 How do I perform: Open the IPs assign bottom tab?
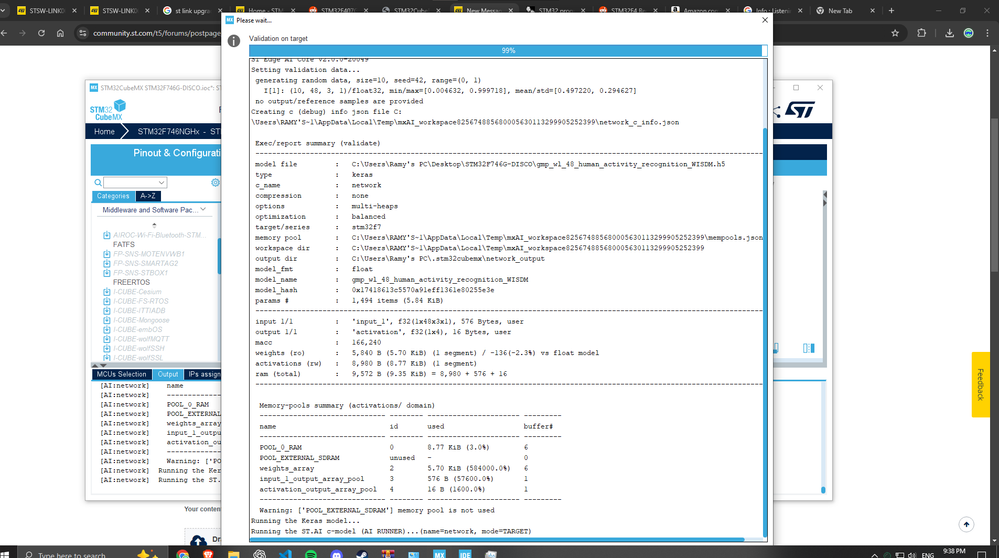point(203,375)
